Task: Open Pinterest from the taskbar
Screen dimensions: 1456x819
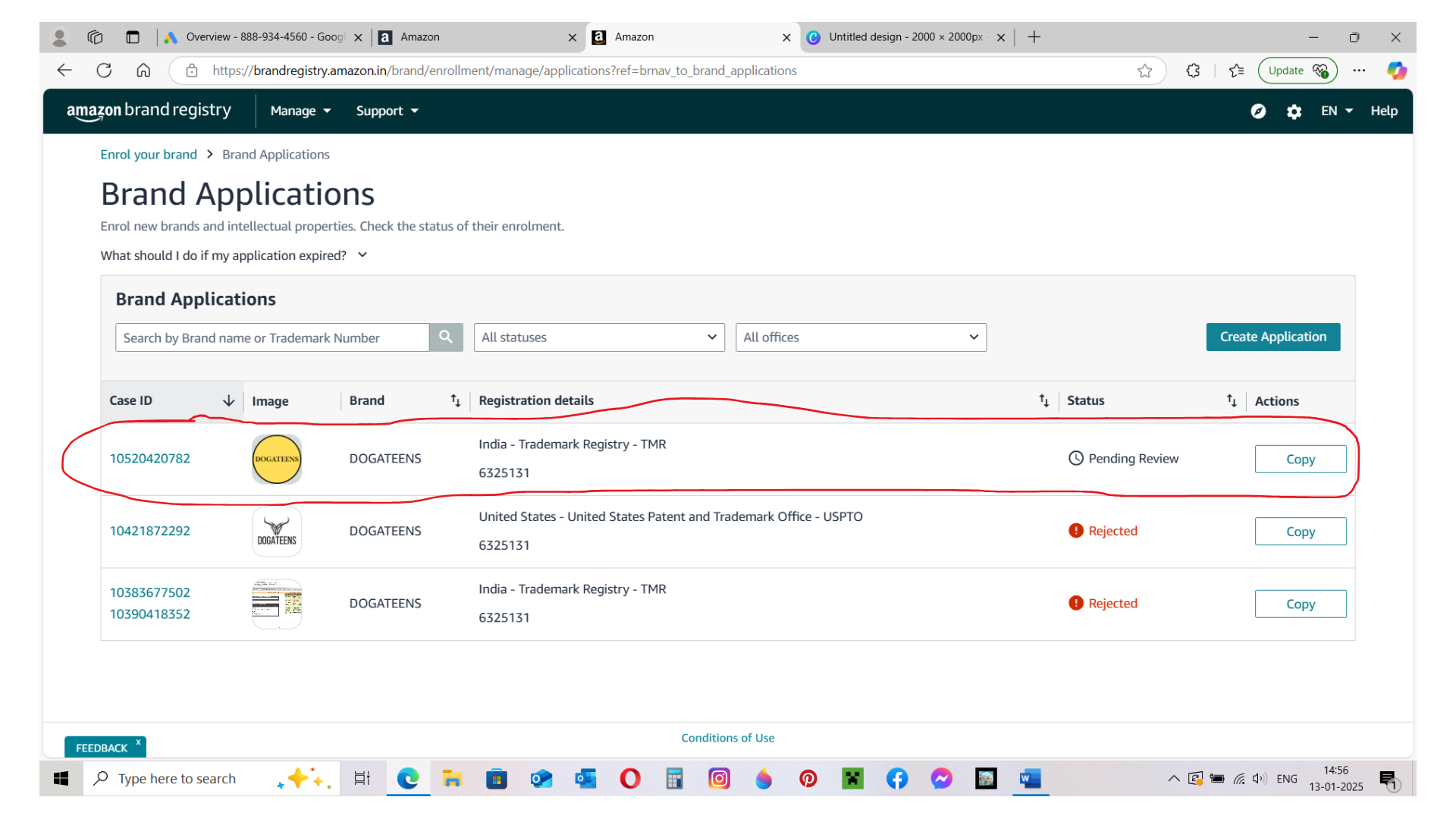Action: click(808, 779)
